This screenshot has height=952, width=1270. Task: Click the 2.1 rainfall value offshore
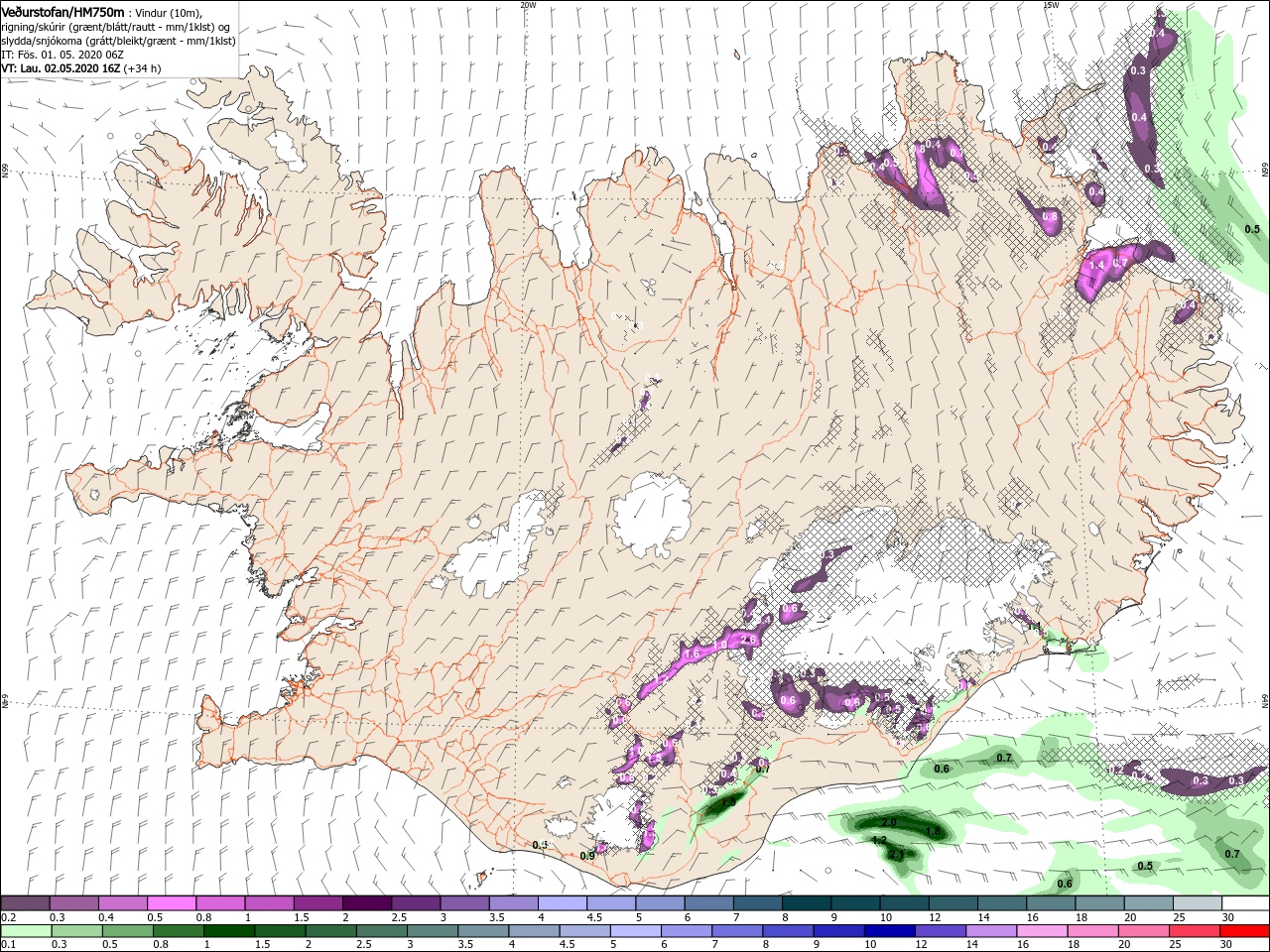pyautogui.click(x=896, y=854)
